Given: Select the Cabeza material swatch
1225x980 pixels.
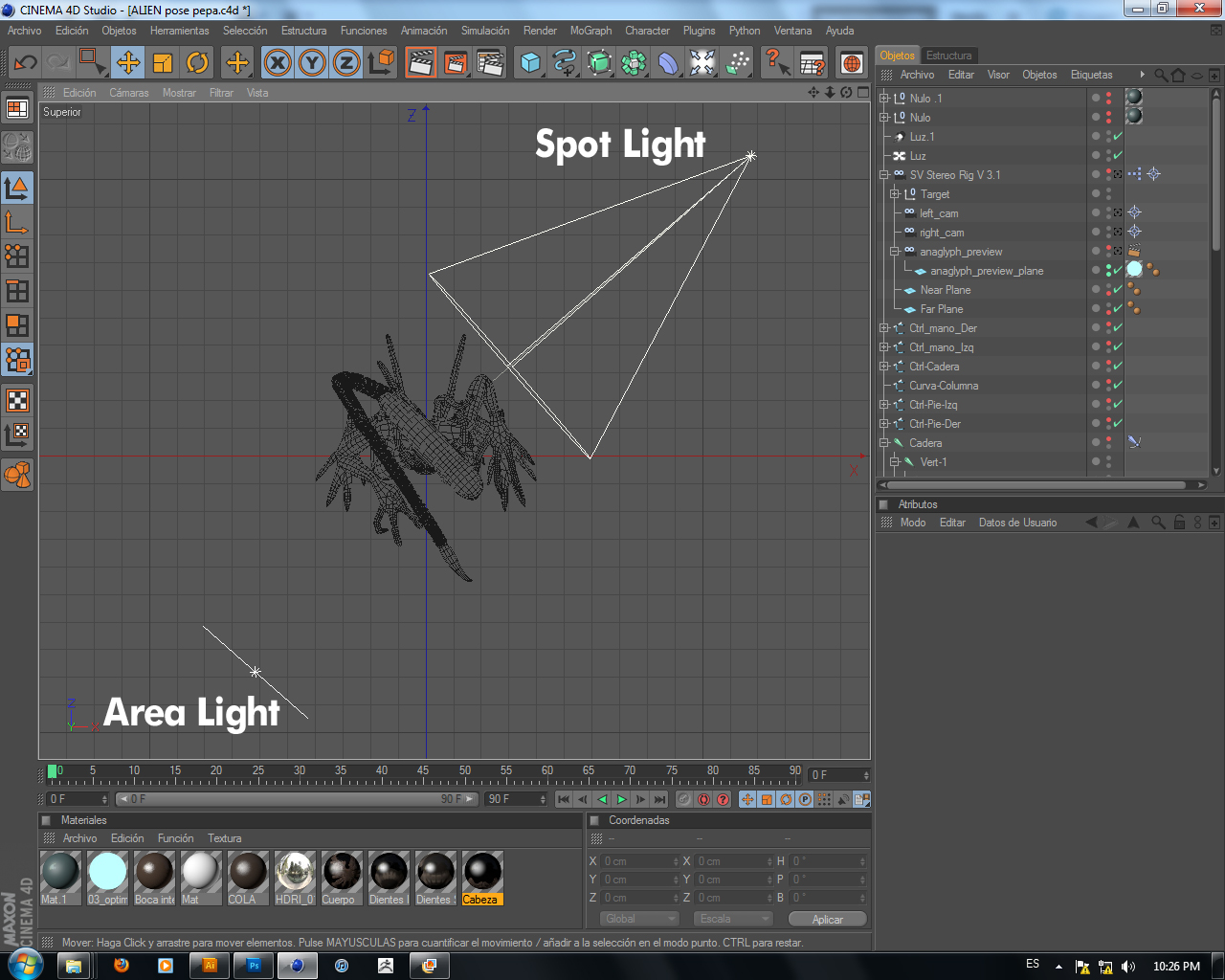Looking at the screenshot, I should tap(482, 879).
